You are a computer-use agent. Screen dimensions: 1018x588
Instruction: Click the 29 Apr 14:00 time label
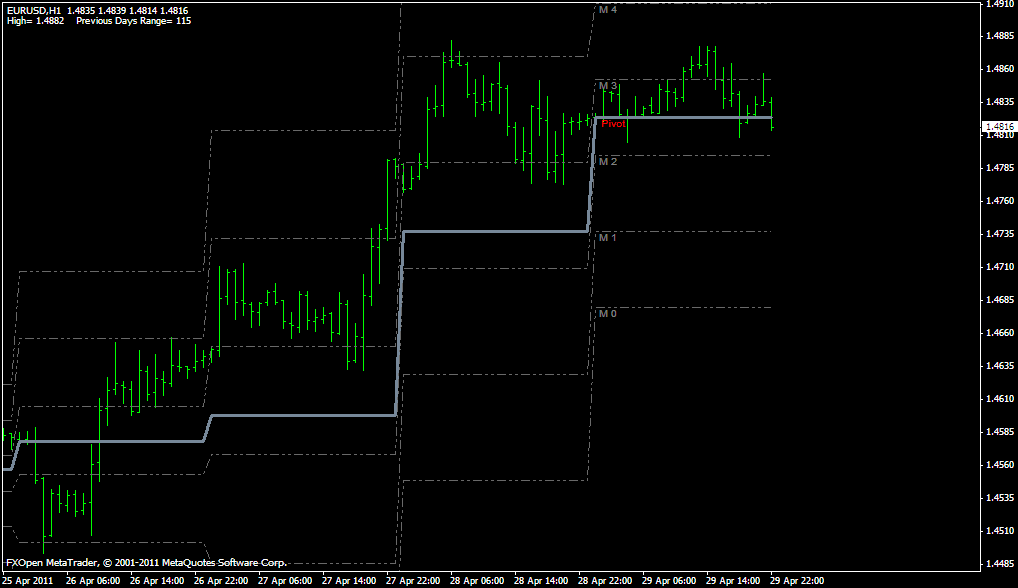pos(733,581)
